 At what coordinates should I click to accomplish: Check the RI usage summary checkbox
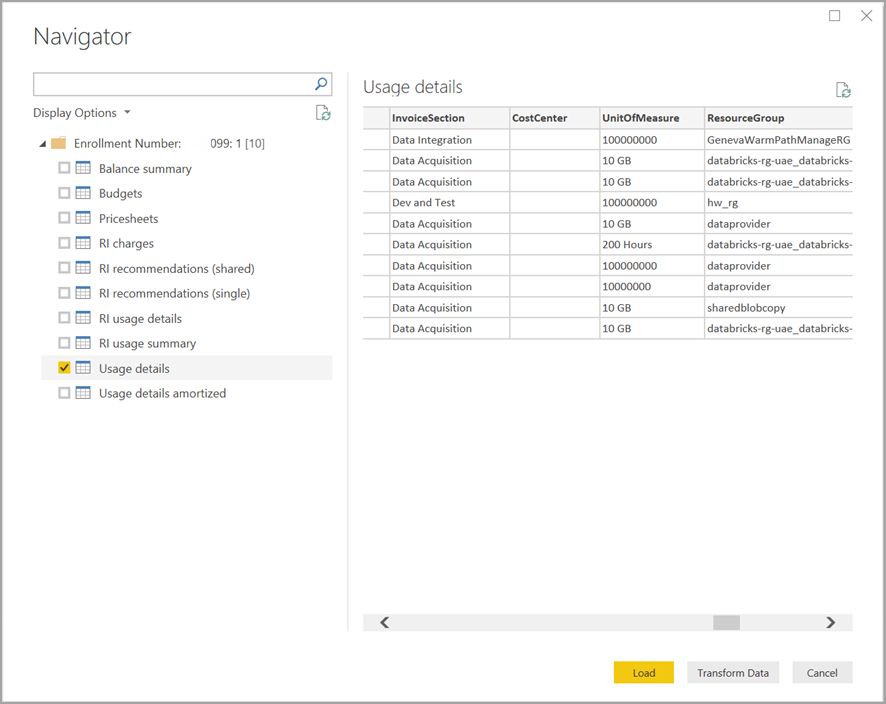(x=63, y=343)
